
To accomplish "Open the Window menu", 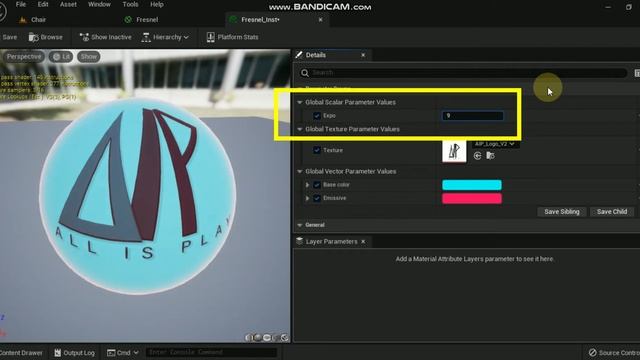I will pos(99,4).
